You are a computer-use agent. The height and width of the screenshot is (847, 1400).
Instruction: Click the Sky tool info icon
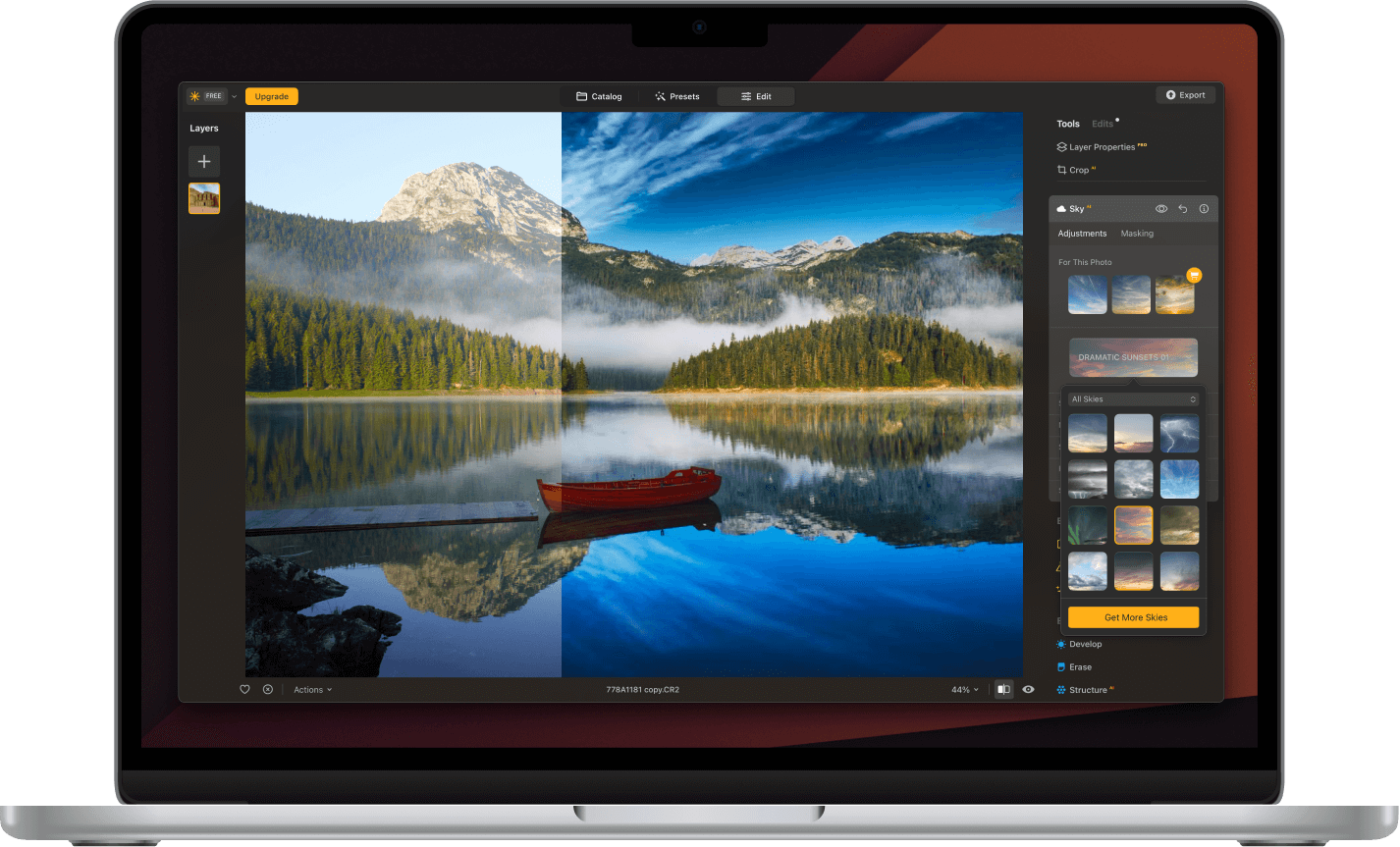click(1204, 209)
